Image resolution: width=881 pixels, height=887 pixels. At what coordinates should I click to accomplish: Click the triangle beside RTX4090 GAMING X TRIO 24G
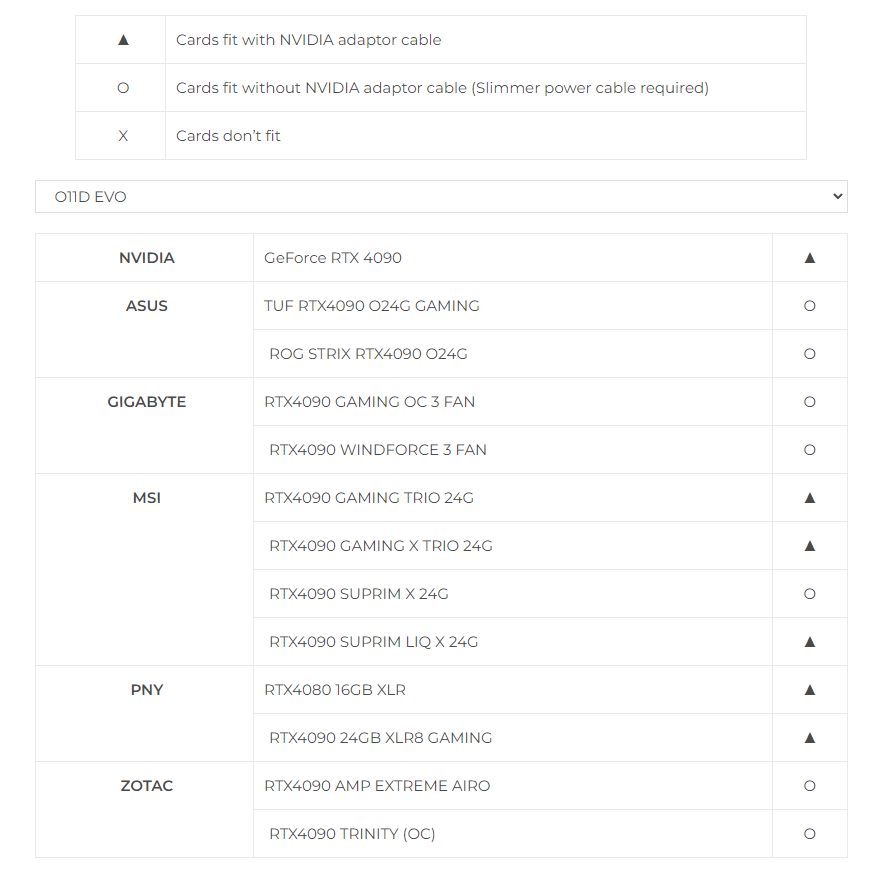tap(810, 546)
